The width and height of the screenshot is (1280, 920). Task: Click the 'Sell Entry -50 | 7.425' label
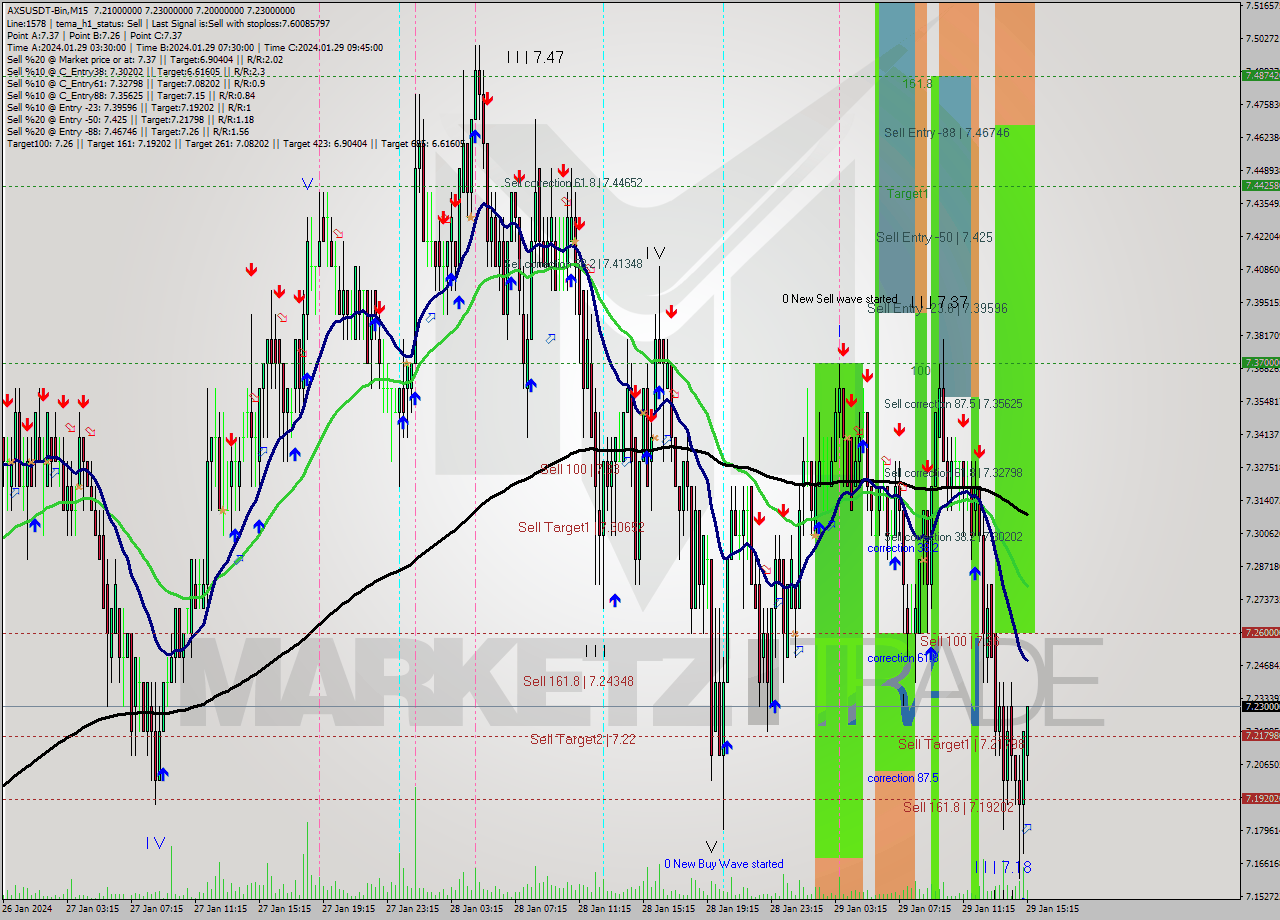pos(934,237)
